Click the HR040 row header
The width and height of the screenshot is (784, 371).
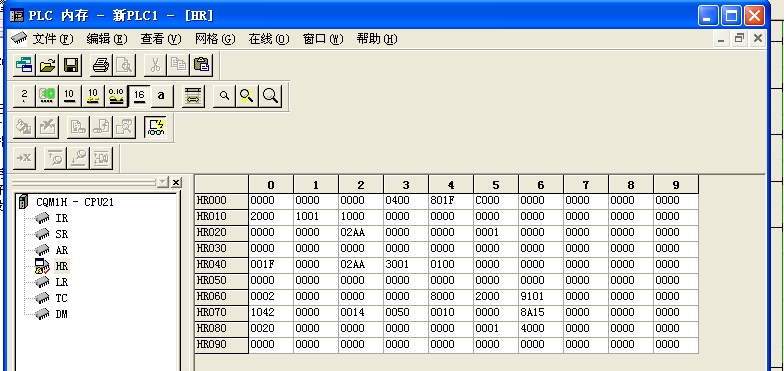tap(222, 264)
